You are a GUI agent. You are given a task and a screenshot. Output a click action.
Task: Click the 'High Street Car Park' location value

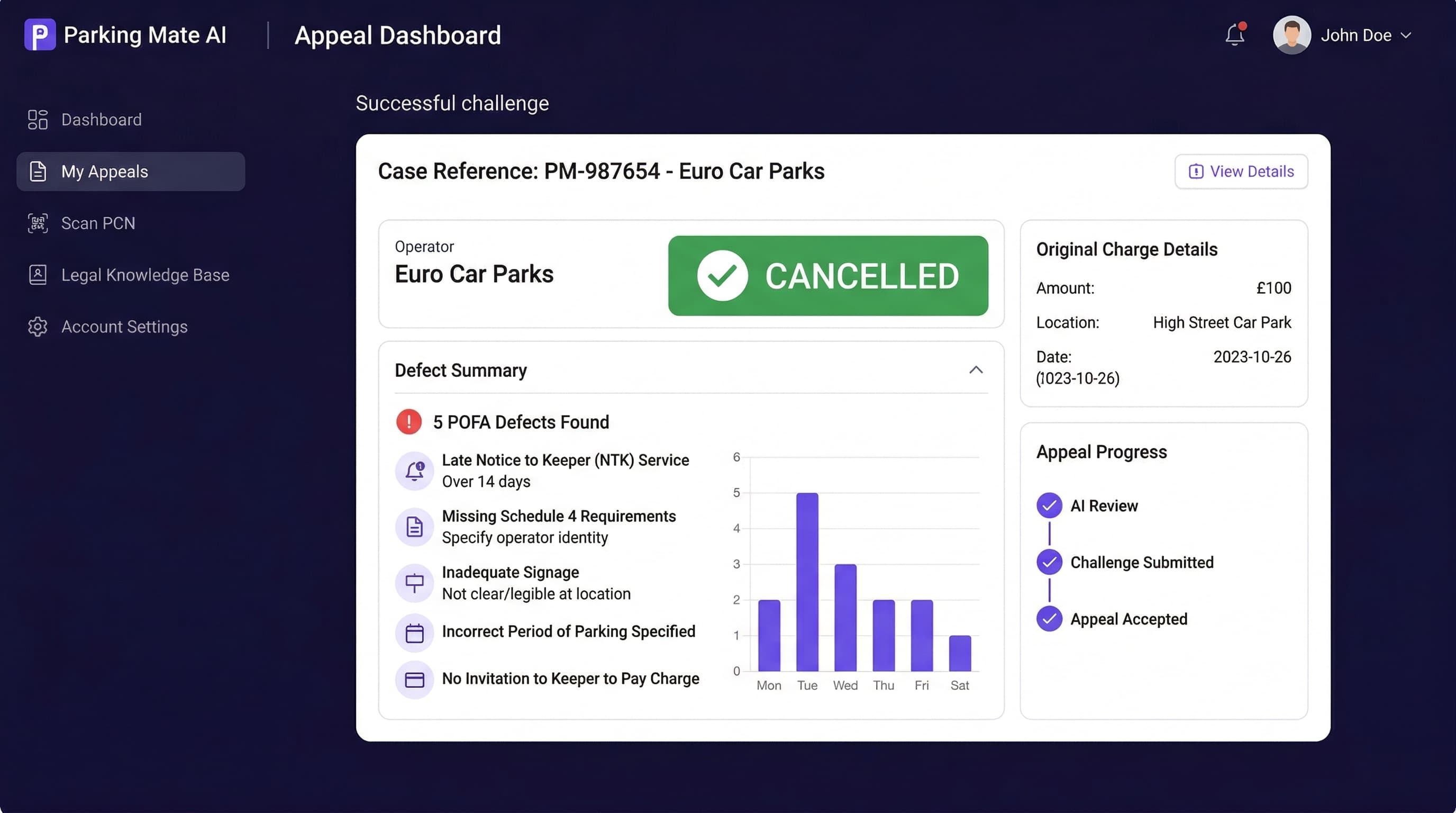point(1222,322)
